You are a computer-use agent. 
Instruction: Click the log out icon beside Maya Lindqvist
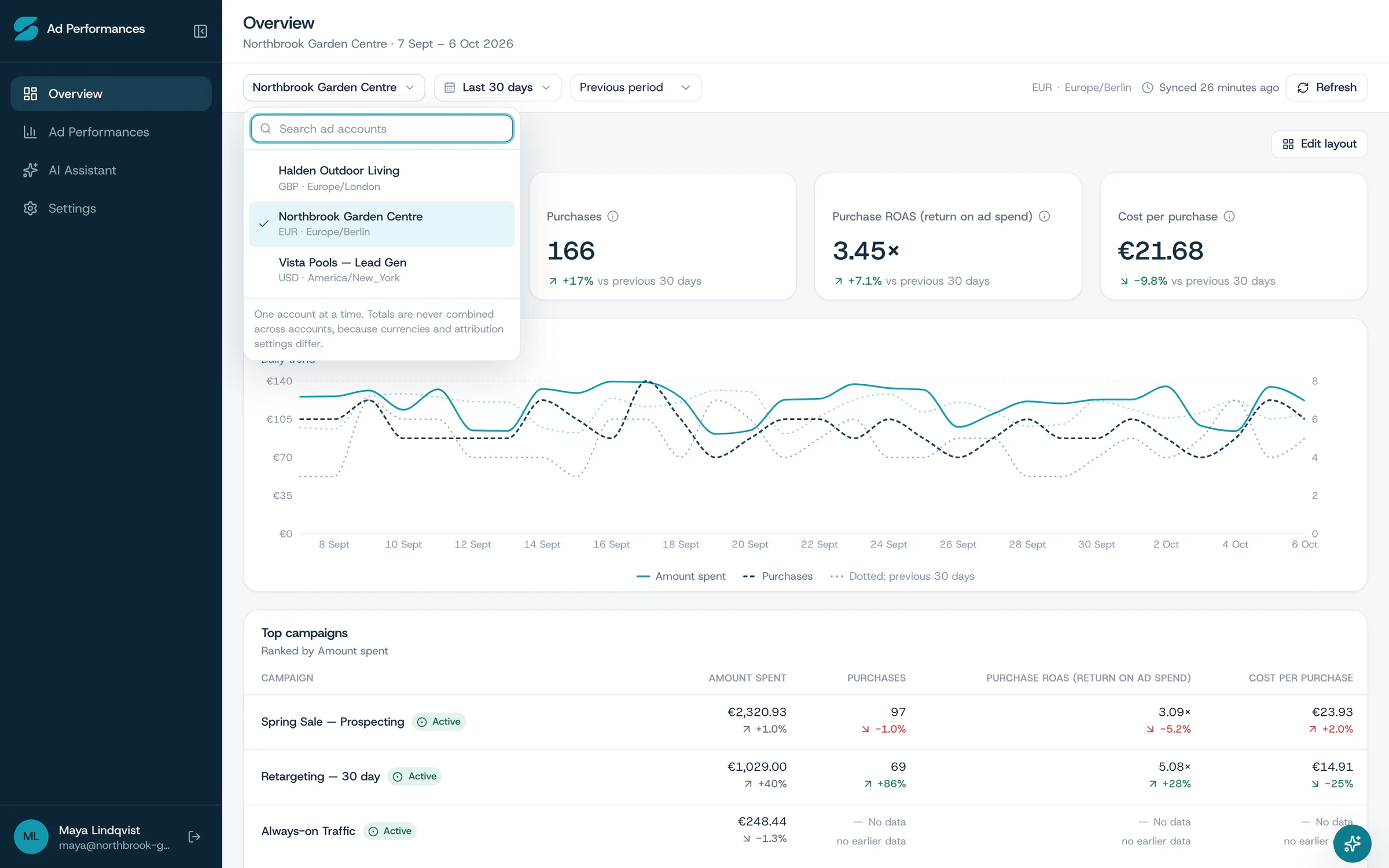[194, 837]
